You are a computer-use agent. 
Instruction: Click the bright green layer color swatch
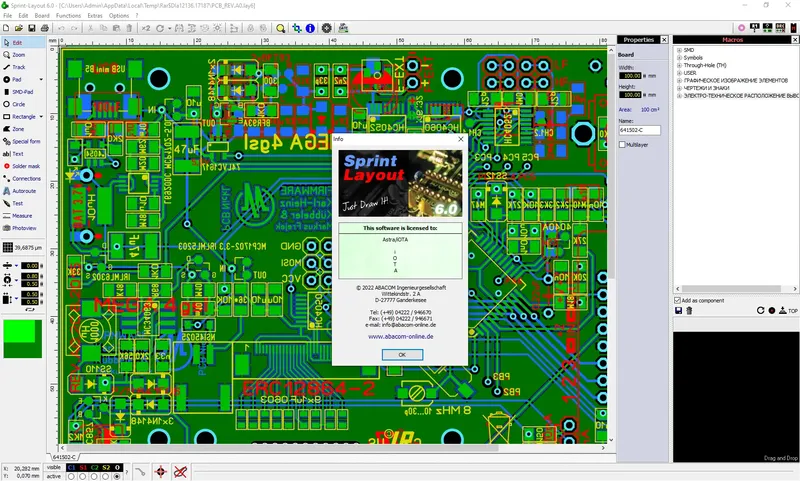pyautogui.click(x=20, y=331)
